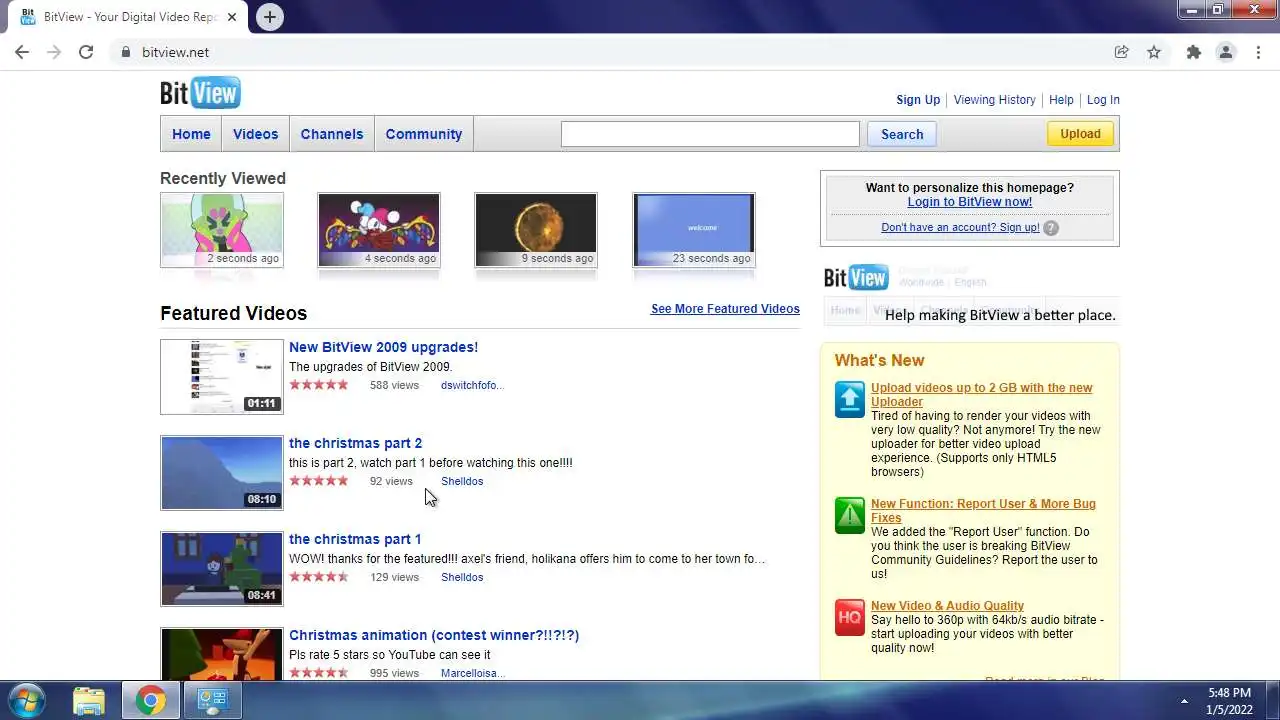Click the star rating of the christmas part 2

(x=319, y=481)
